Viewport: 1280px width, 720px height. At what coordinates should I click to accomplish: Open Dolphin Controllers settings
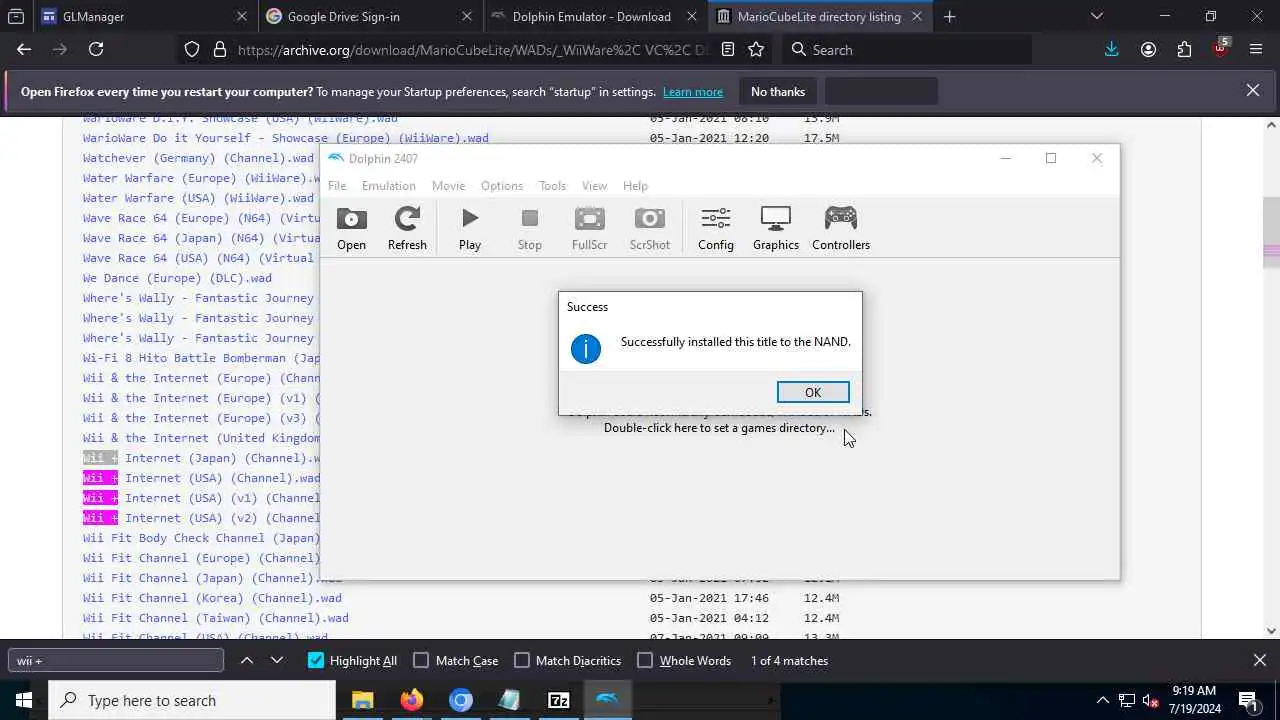(x=841, y=229)
